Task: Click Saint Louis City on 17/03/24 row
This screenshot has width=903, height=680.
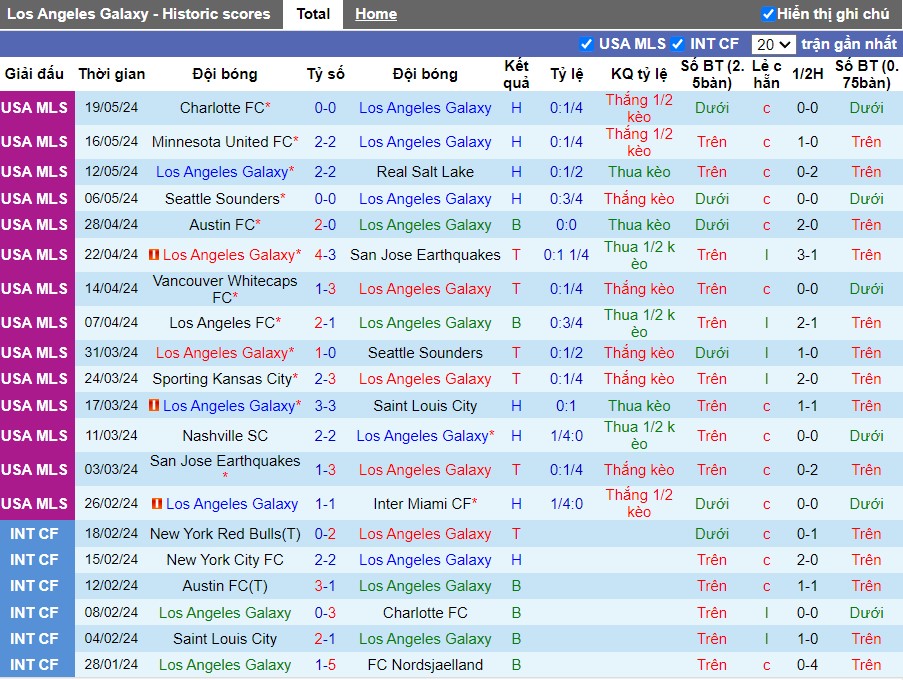Action: 425,406
